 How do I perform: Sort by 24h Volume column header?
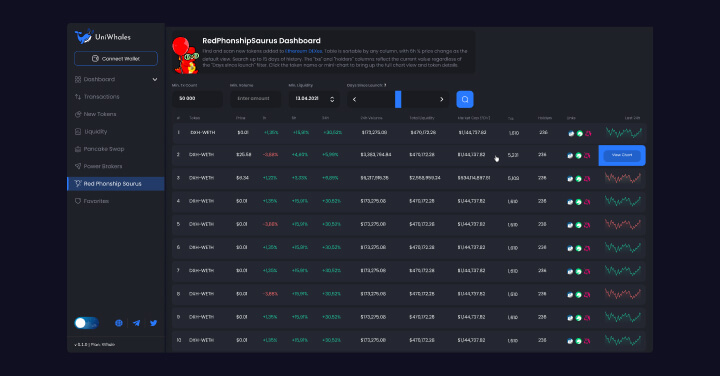tap(371, 118)
